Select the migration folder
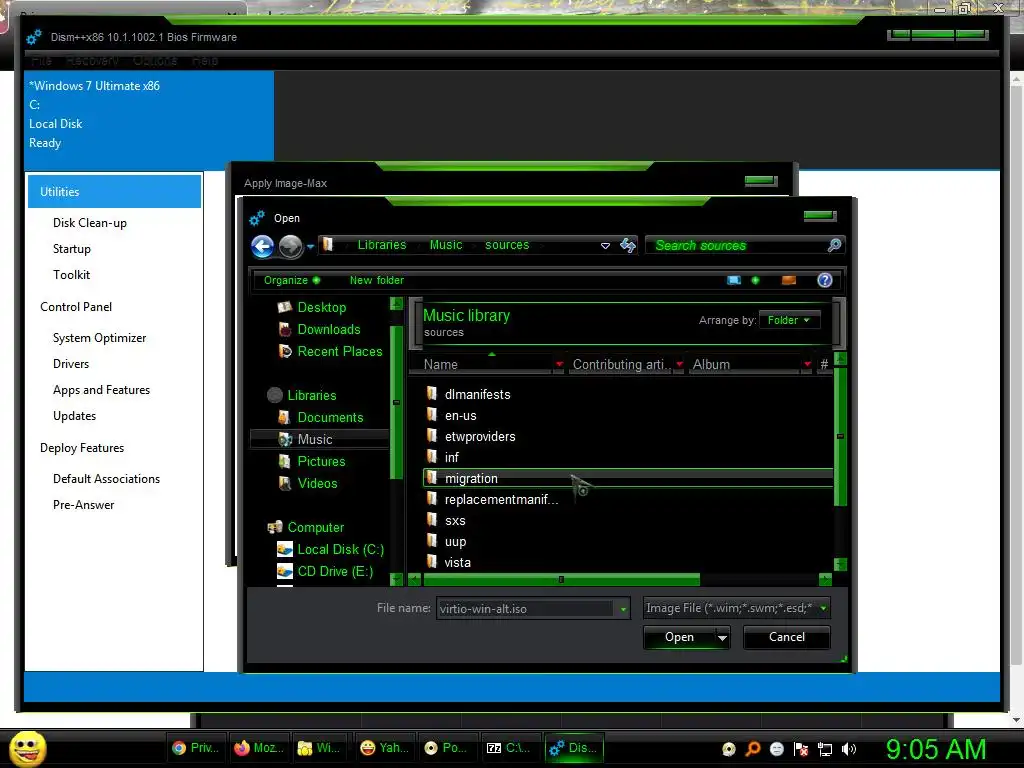Image resolution: width=1024 pixels, height=768 pixels. click(x=628, y=479)
